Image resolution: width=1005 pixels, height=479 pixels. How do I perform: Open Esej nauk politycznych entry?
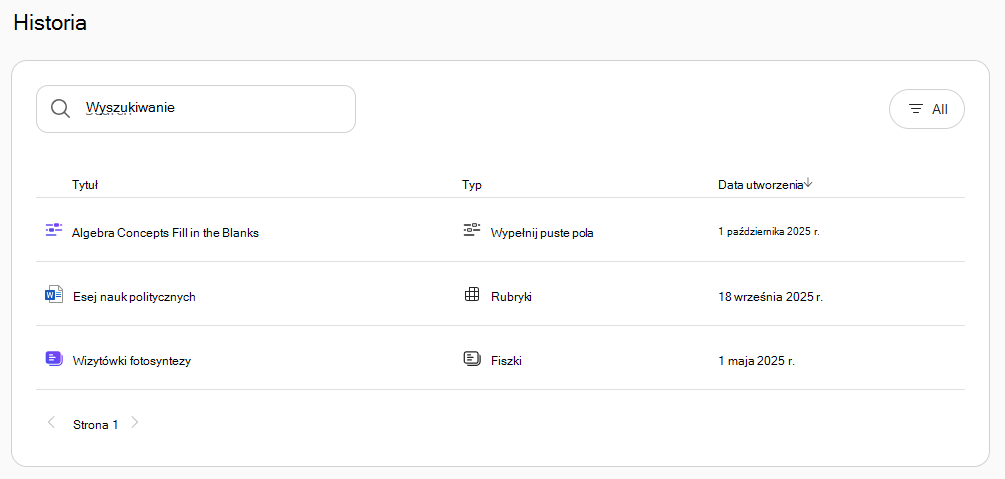(134, 297)
